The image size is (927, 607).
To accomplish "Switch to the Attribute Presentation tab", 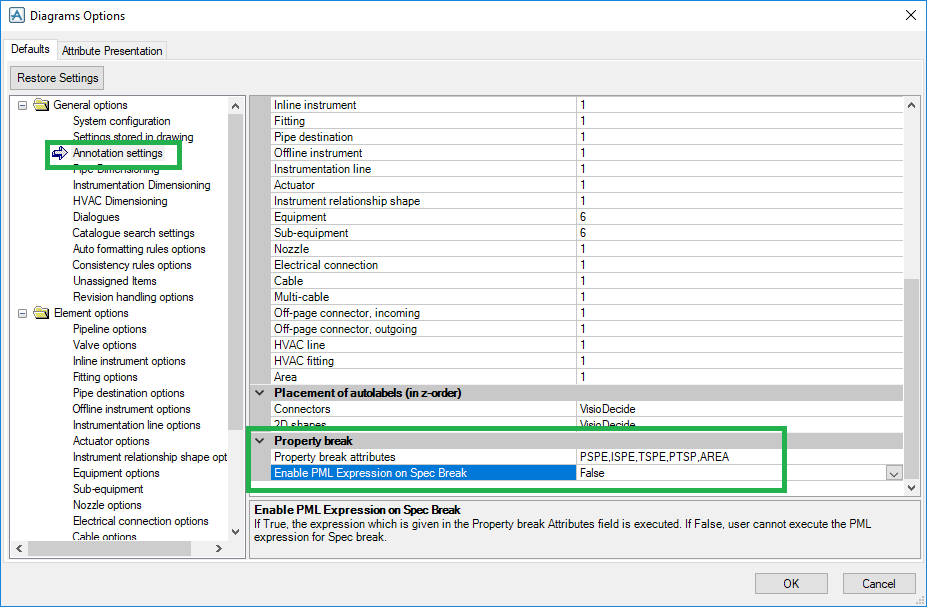I will pyautogui.click(x=111, y=50).
